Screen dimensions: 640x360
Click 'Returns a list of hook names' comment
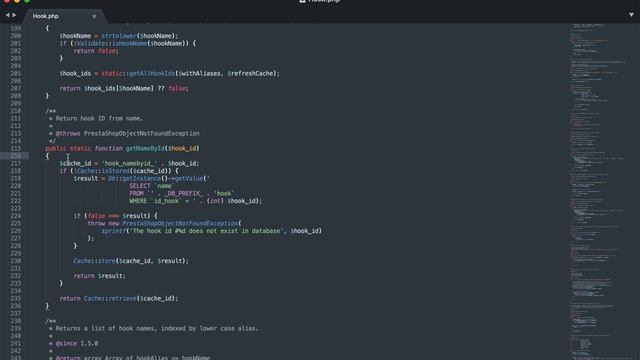click(157, 329)
